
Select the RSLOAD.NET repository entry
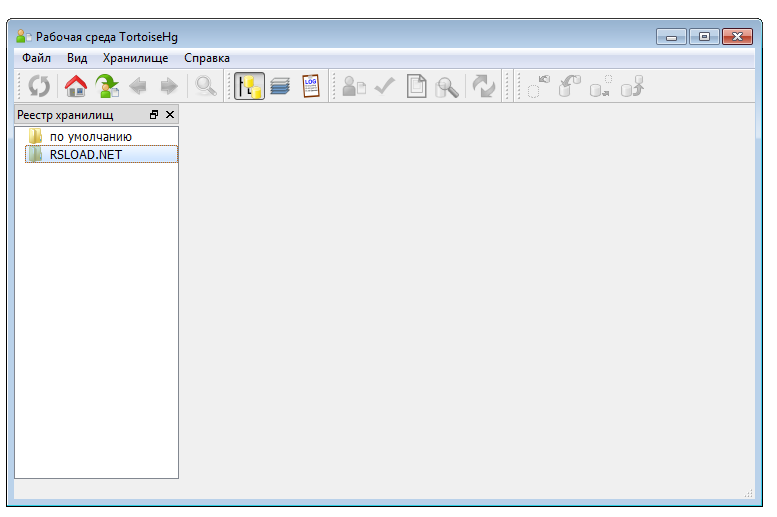(101, 154)
